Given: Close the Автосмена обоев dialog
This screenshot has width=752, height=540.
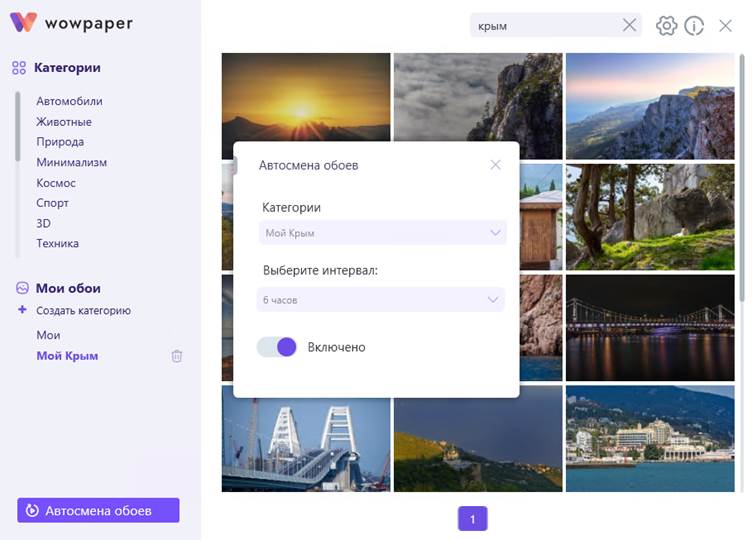Looking at the screenshot, I should (495, 165).
